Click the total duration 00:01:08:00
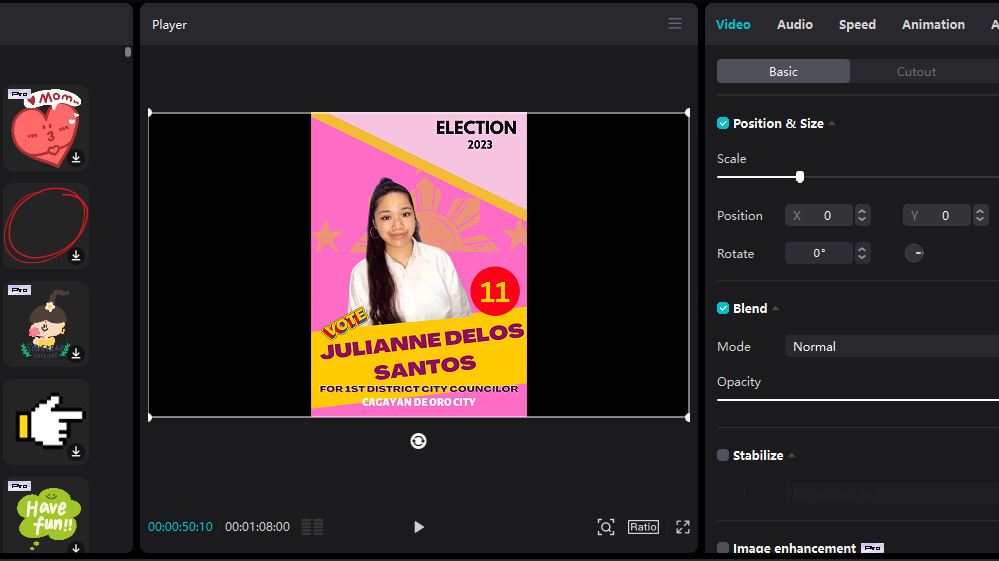The width and height of the screenshot is (999, 561). pos(257,527)
